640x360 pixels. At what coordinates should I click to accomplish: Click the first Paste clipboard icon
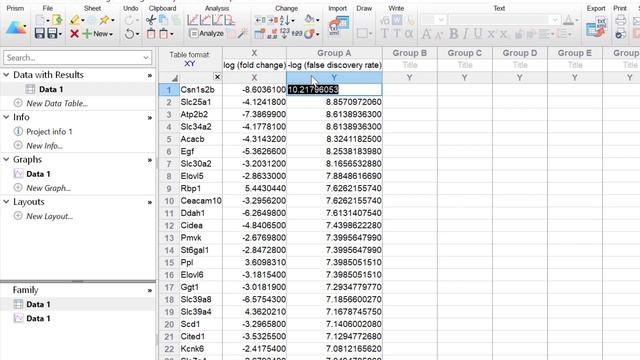151,34
